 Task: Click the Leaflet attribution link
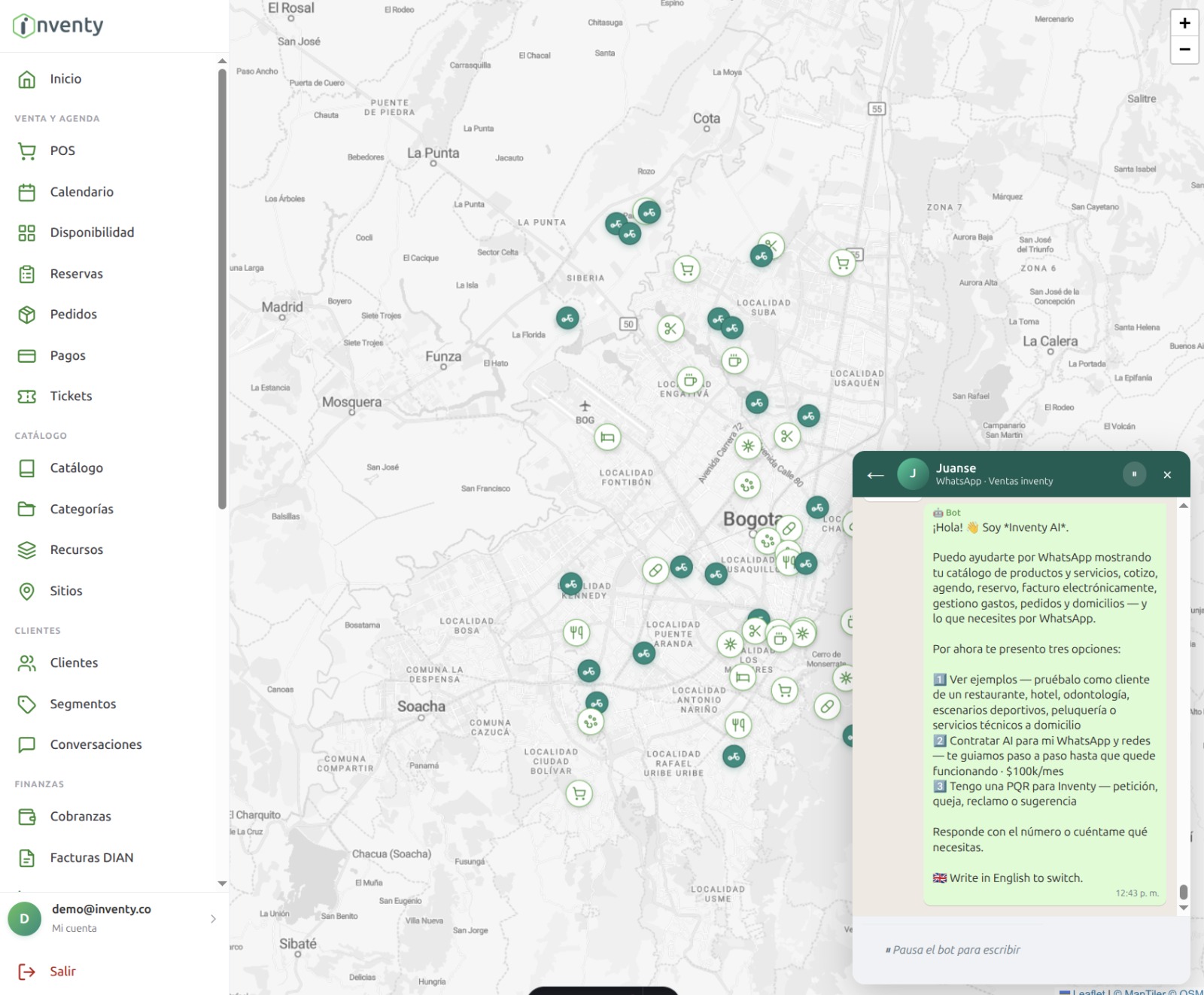pyautogui.click(x=1088, y=991)
